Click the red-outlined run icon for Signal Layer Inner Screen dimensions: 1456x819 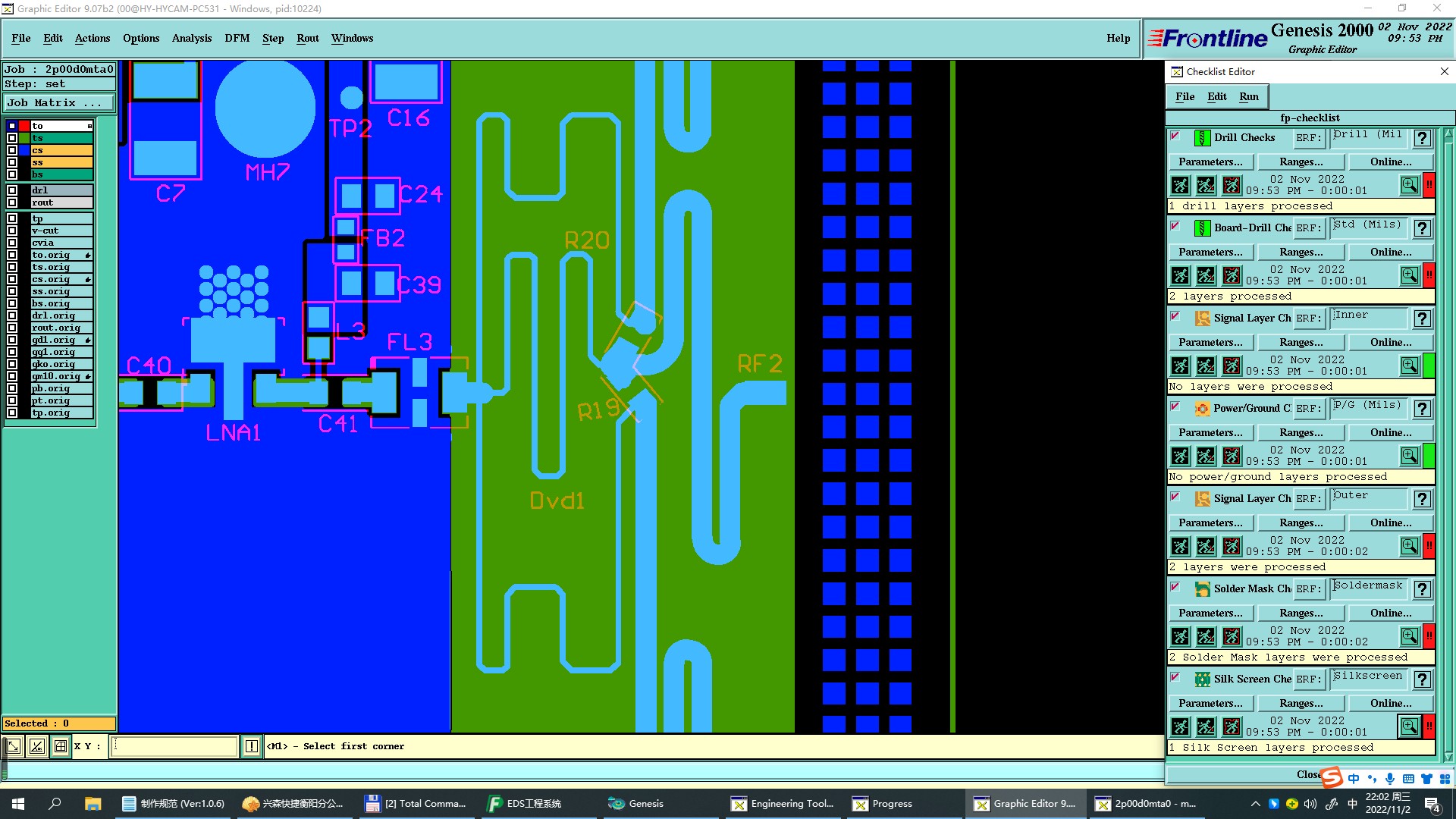point(1232,366)
